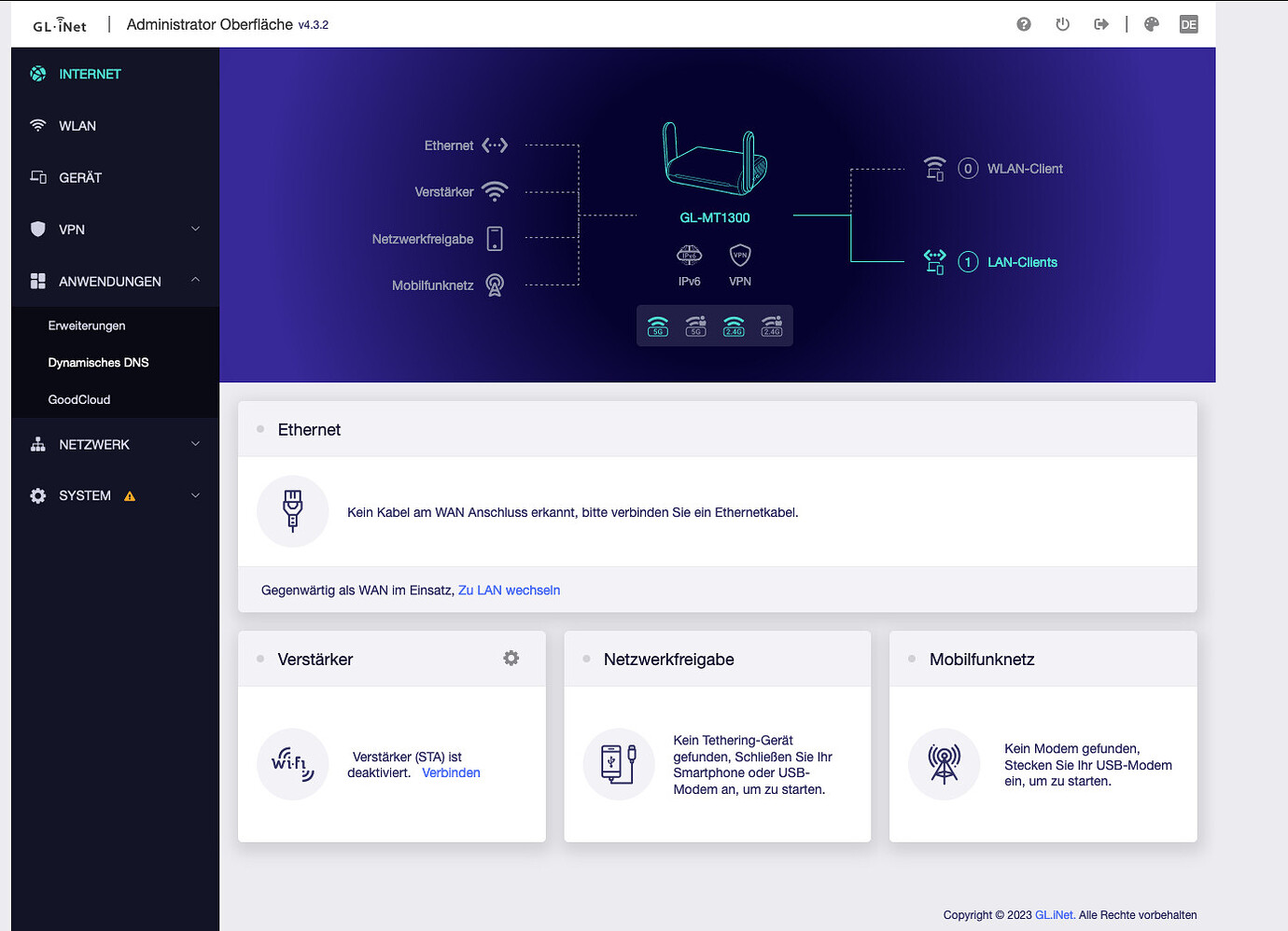1288x931 pixels.
Task: Click Verbinden link in Verstärker card
Action: pyautogui.click(x=451, y=773)
